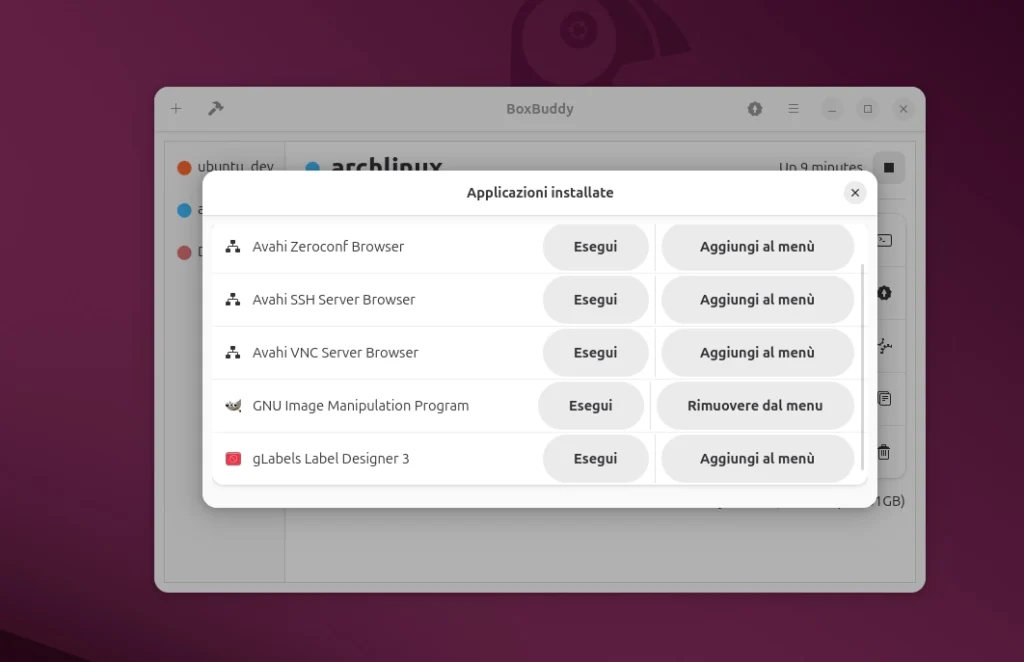Remove GIMP from menu with Rimuovere dal menu
Image resolution: width=1024 pixels, height=662 pixels.
click(755, 406)
